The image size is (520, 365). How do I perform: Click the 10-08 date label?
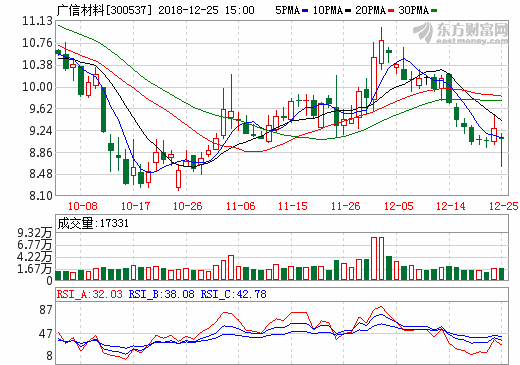(x=82, y=206)
